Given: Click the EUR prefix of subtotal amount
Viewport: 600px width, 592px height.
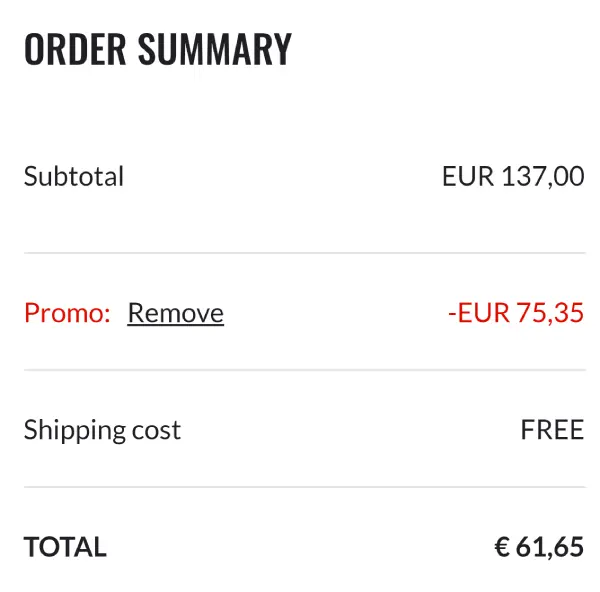Looking at the screenshot, I should [x=468, y=176].
